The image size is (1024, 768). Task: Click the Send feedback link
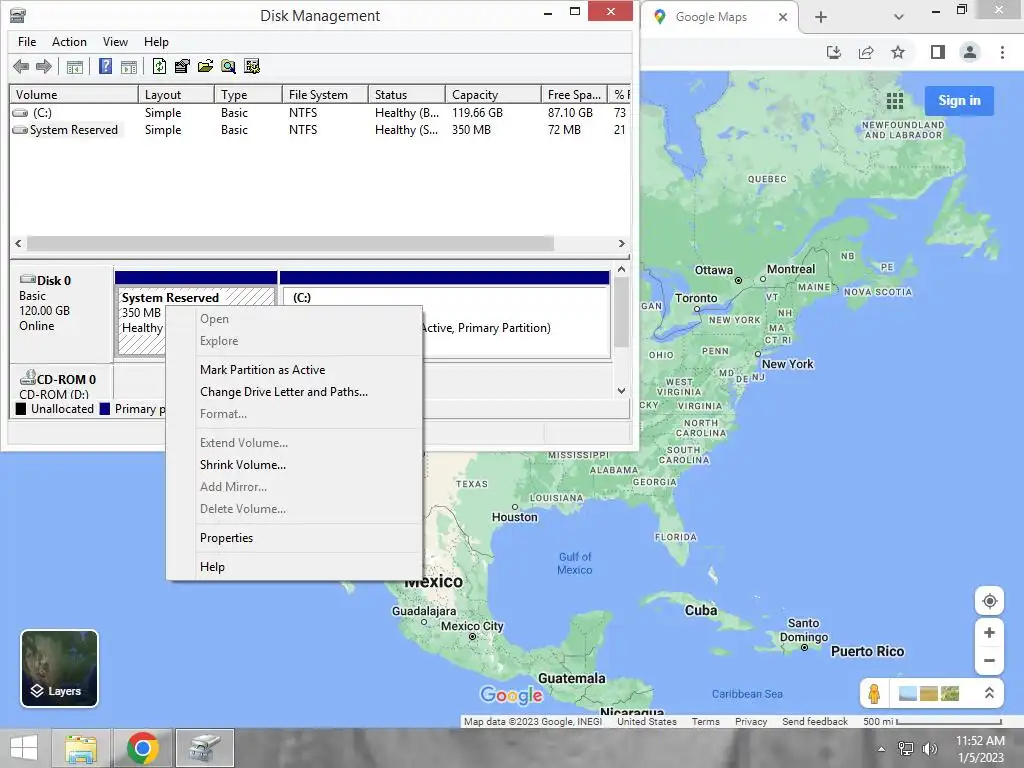814,722
